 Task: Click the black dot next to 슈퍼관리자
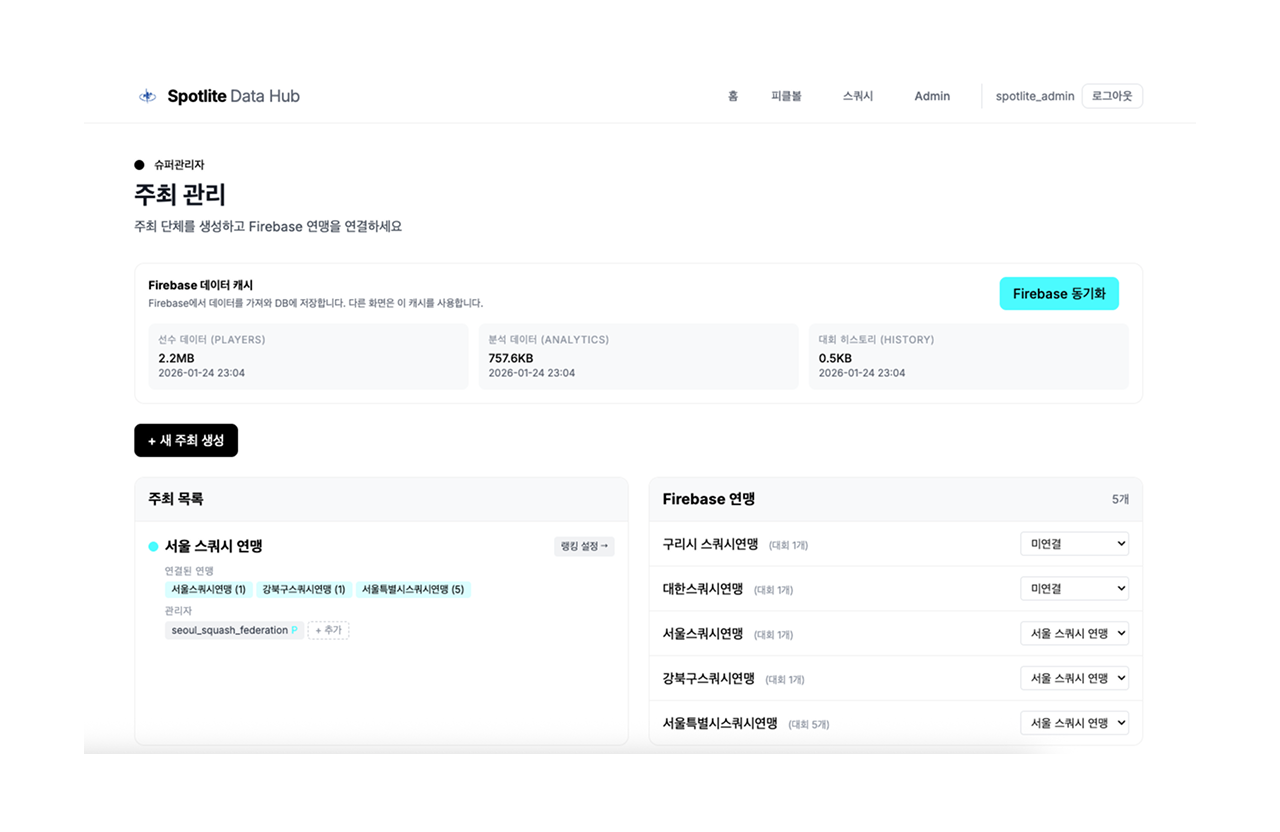137,164
